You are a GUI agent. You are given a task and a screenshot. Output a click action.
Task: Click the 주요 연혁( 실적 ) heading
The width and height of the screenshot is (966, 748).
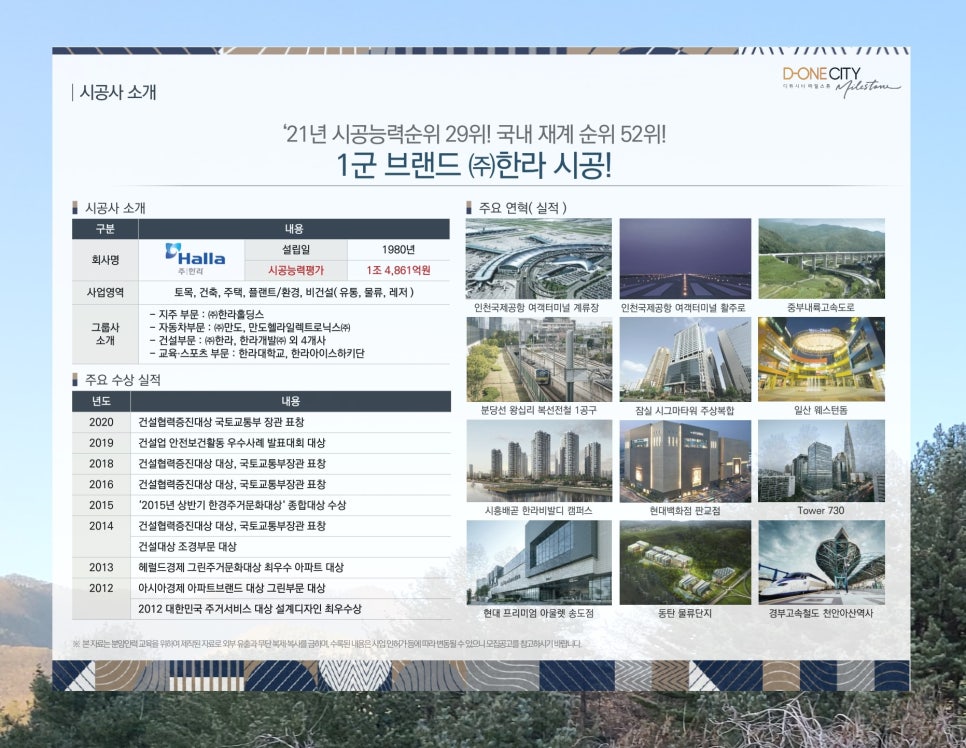(x=522, y=208)
